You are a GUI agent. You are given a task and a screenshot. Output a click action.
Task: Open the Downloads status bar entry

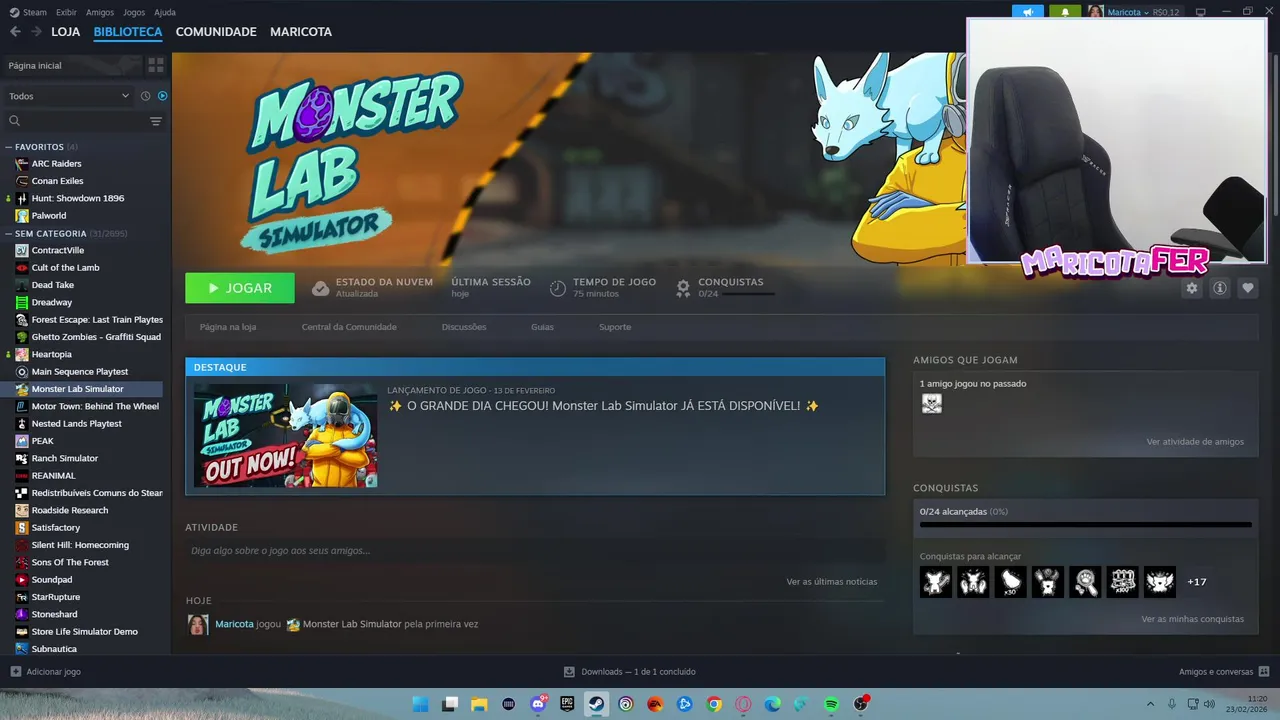point(630,672)
